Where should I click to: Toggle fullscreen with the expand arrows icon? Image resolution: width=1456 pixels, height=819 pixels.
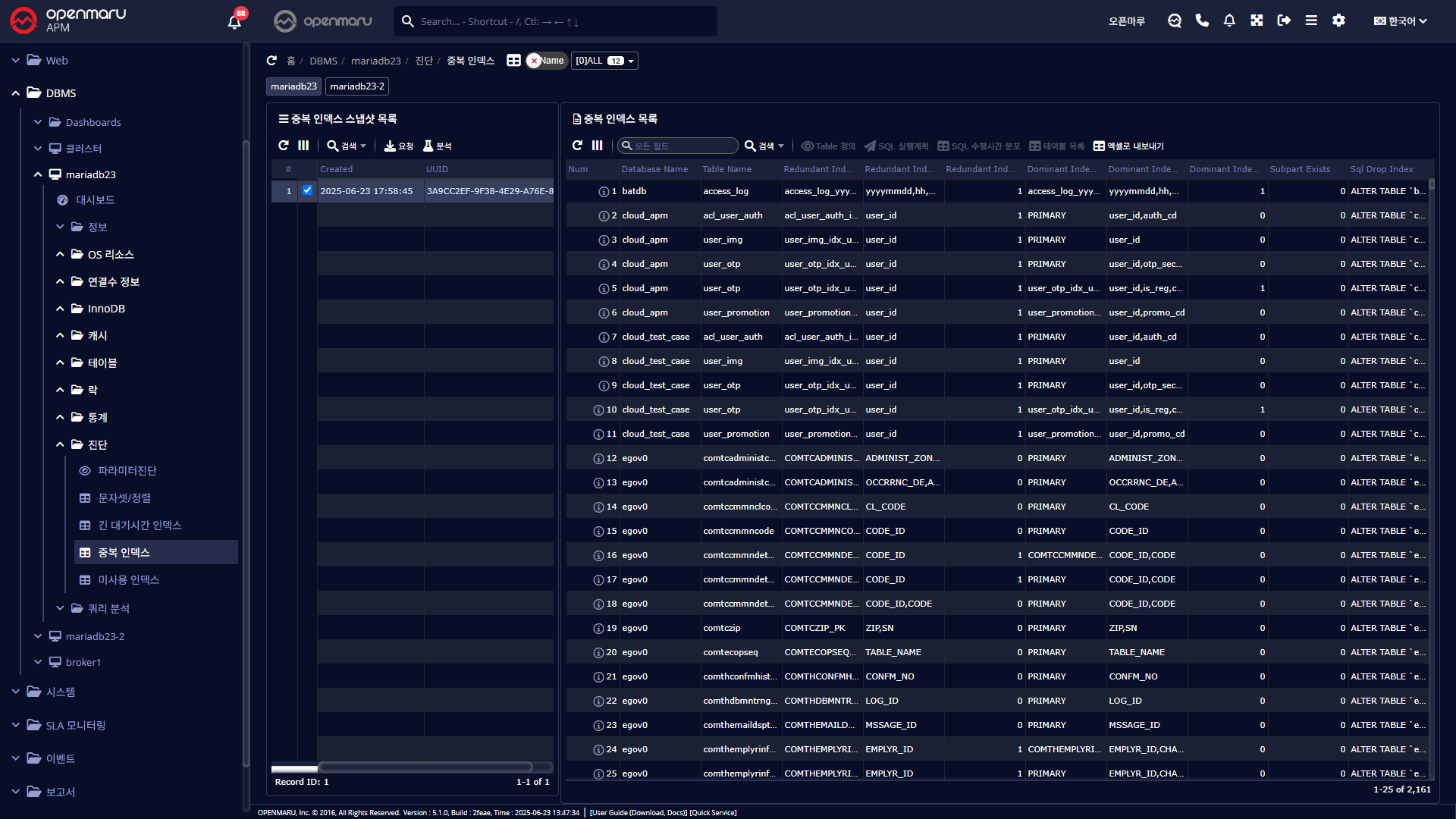[x=1257, y=20]
